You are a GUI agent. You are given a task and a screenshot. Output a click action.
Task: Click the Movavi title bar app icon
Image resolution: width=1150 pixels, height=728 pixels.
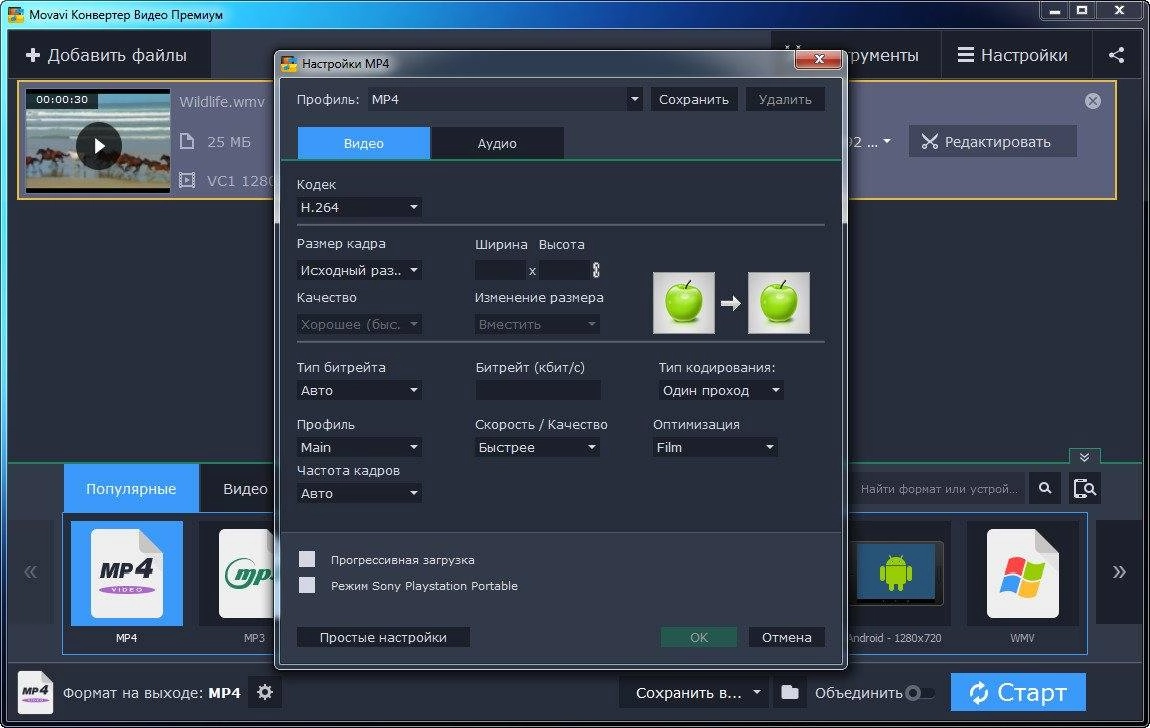(x=15, y=14)
